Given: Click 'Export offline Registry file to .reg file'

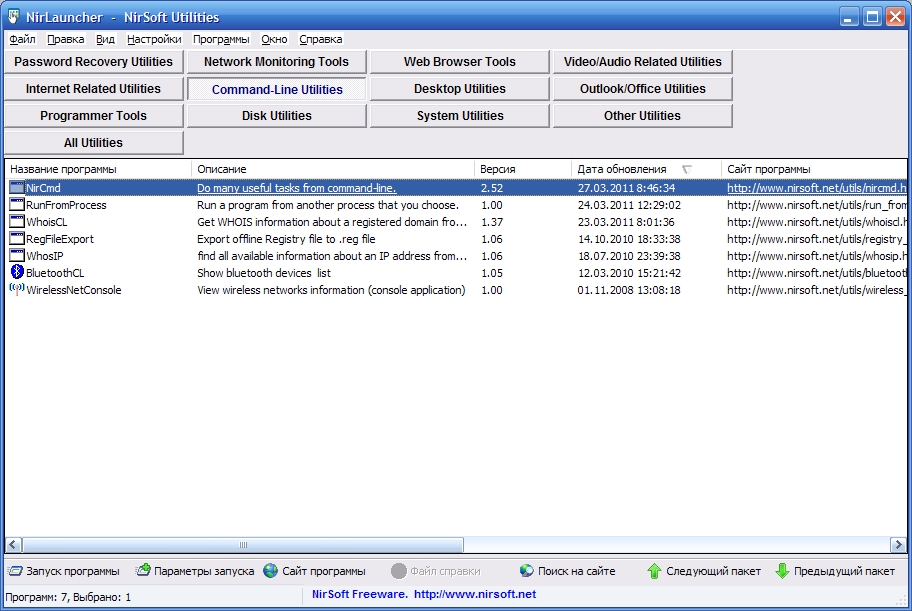Looking at the screenshot, I should click(286, 239).
